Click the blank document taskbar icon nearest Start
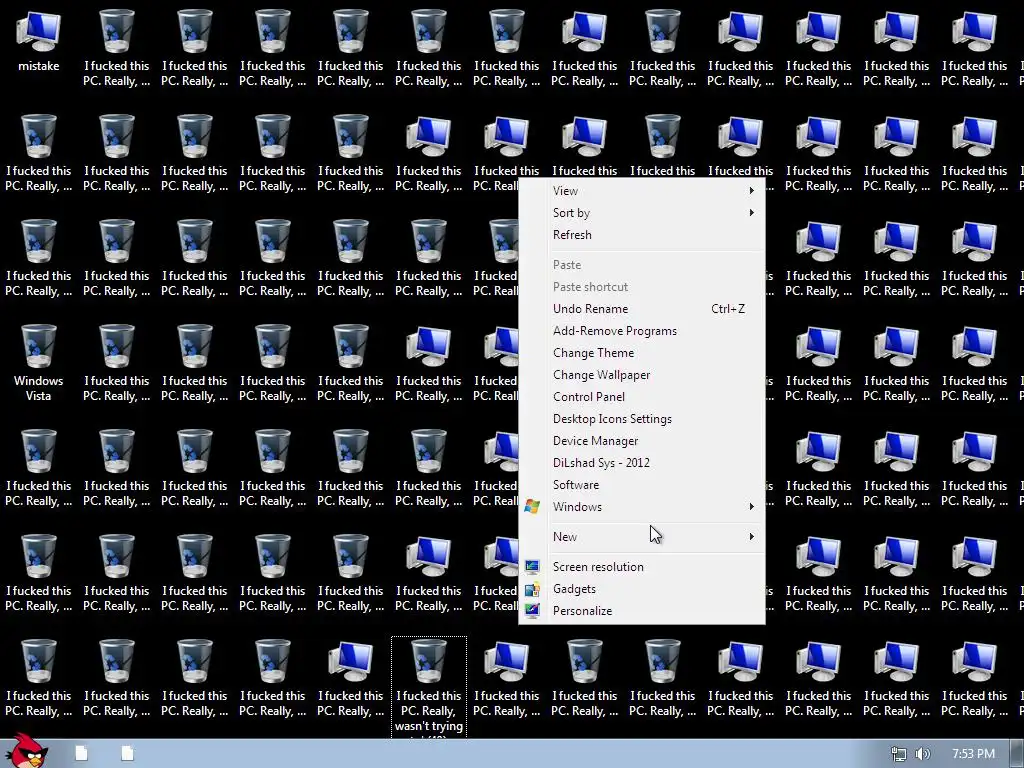Viewport: 1024px width, 768px height. pyautogui.click(x=82, y=753)
